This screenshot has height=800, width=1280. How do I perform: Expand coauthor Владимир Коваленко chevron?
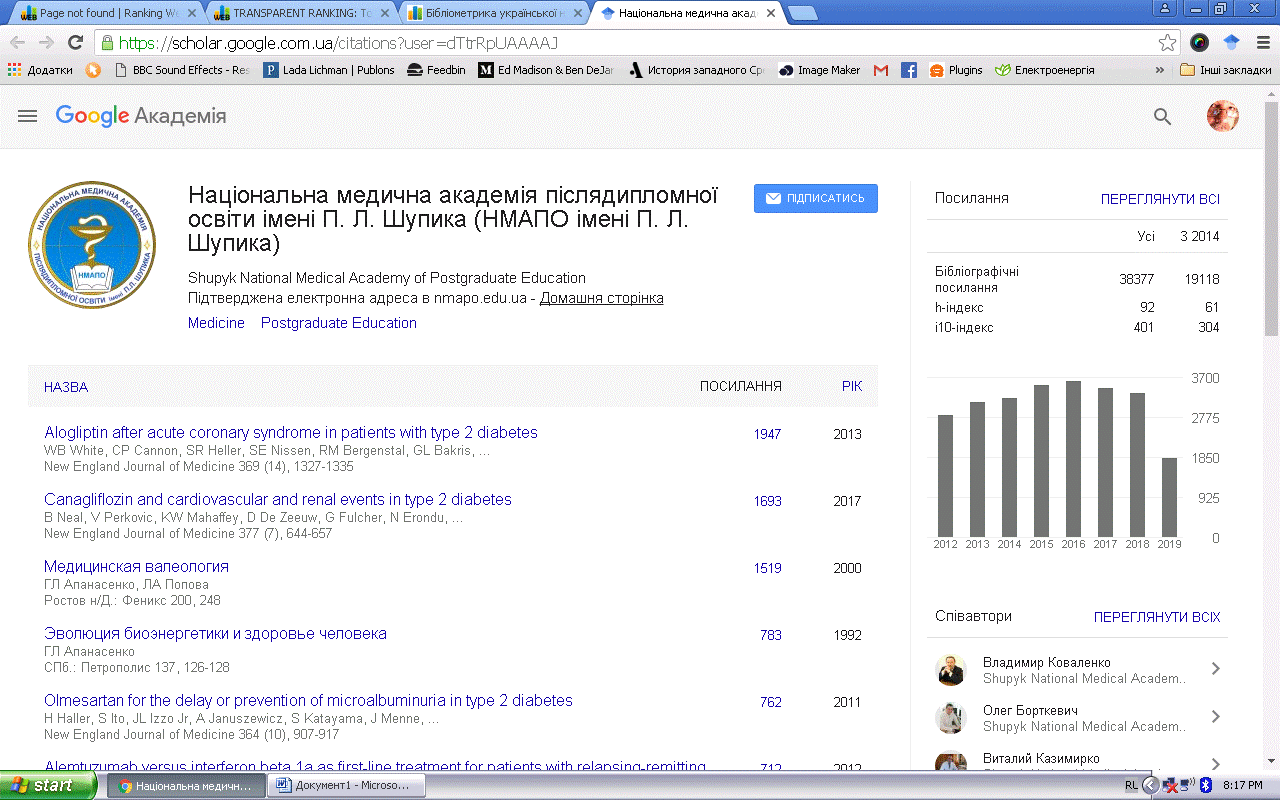click(x=1216, y=669)
